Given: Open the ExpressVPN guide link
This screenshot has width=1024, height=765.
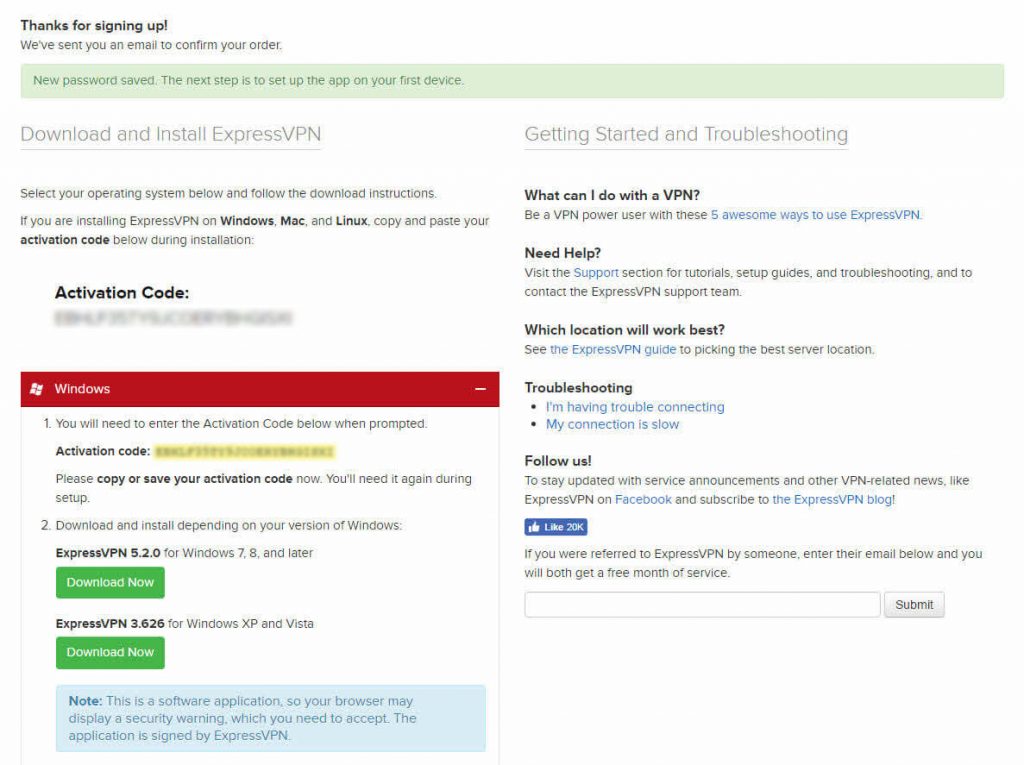Looking at the screenshot, I should coord(613,350).
